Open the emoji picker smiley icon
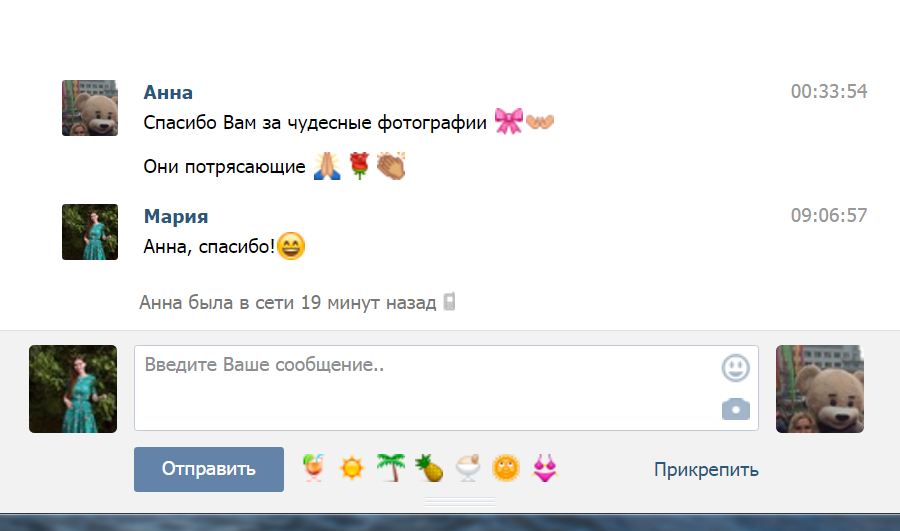This screenshot has height=531, width=900. (x=735, y=368)
